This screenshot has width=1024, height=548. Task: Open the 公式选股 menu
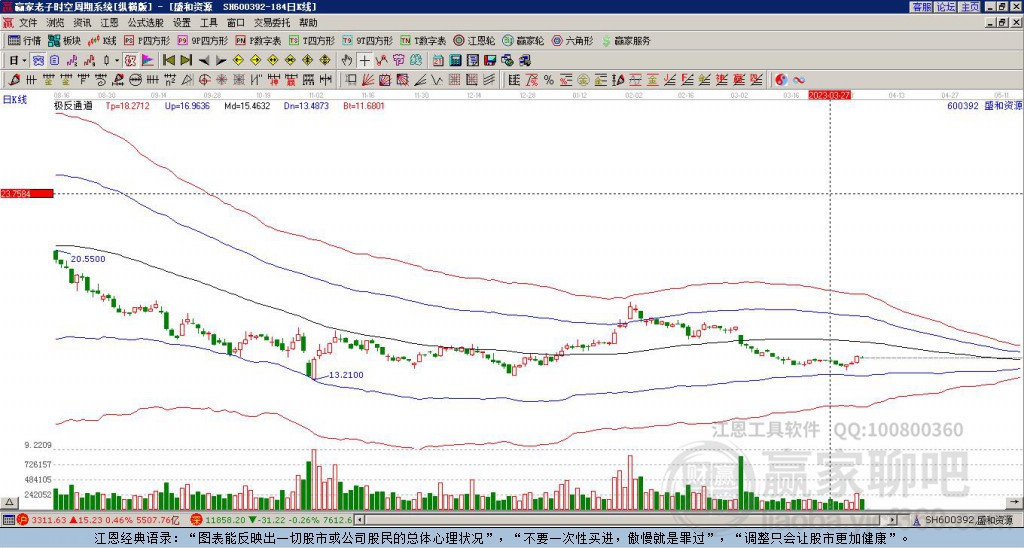[145, 22]
